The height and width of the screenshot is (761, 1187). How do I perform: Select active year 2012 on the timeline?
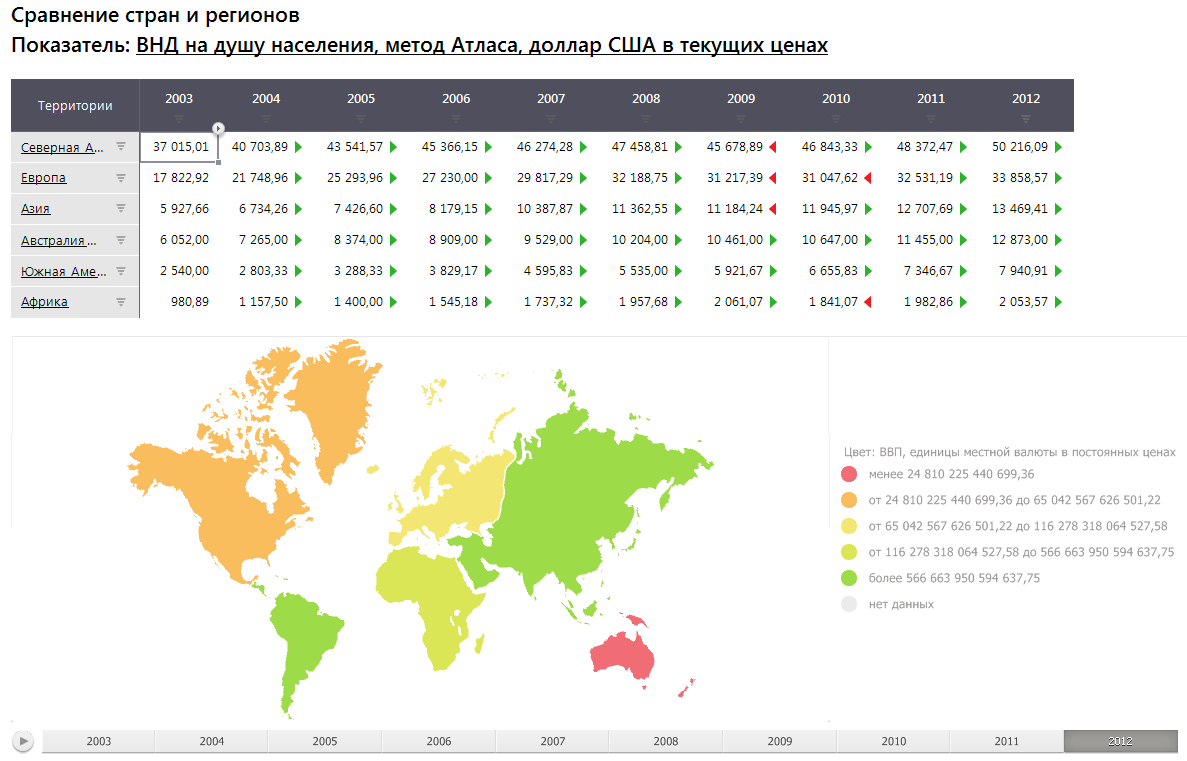(1120, 741)
